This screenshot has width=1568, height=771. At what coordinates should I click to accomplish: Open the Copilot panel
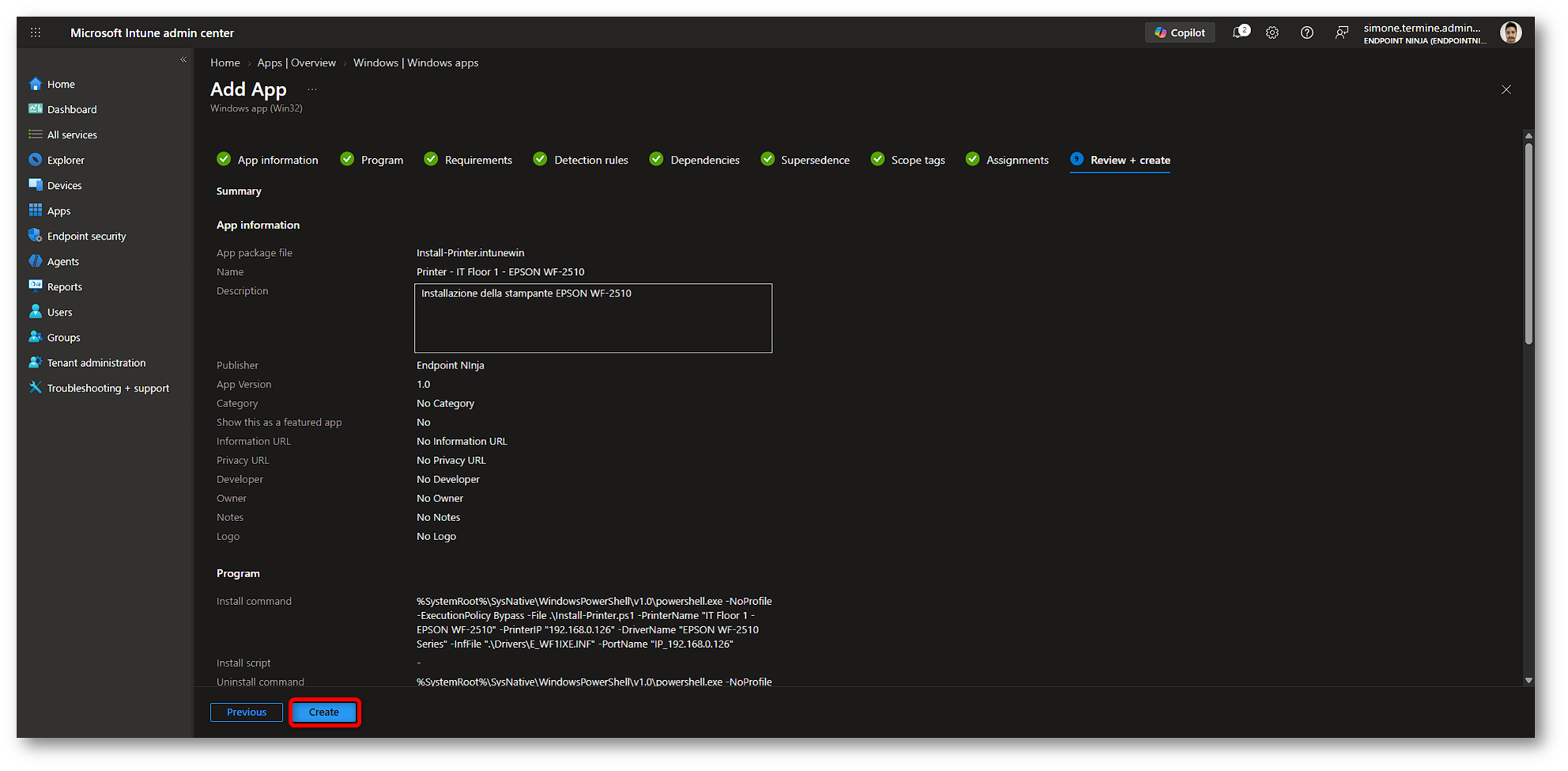(x=1179, y=32)
